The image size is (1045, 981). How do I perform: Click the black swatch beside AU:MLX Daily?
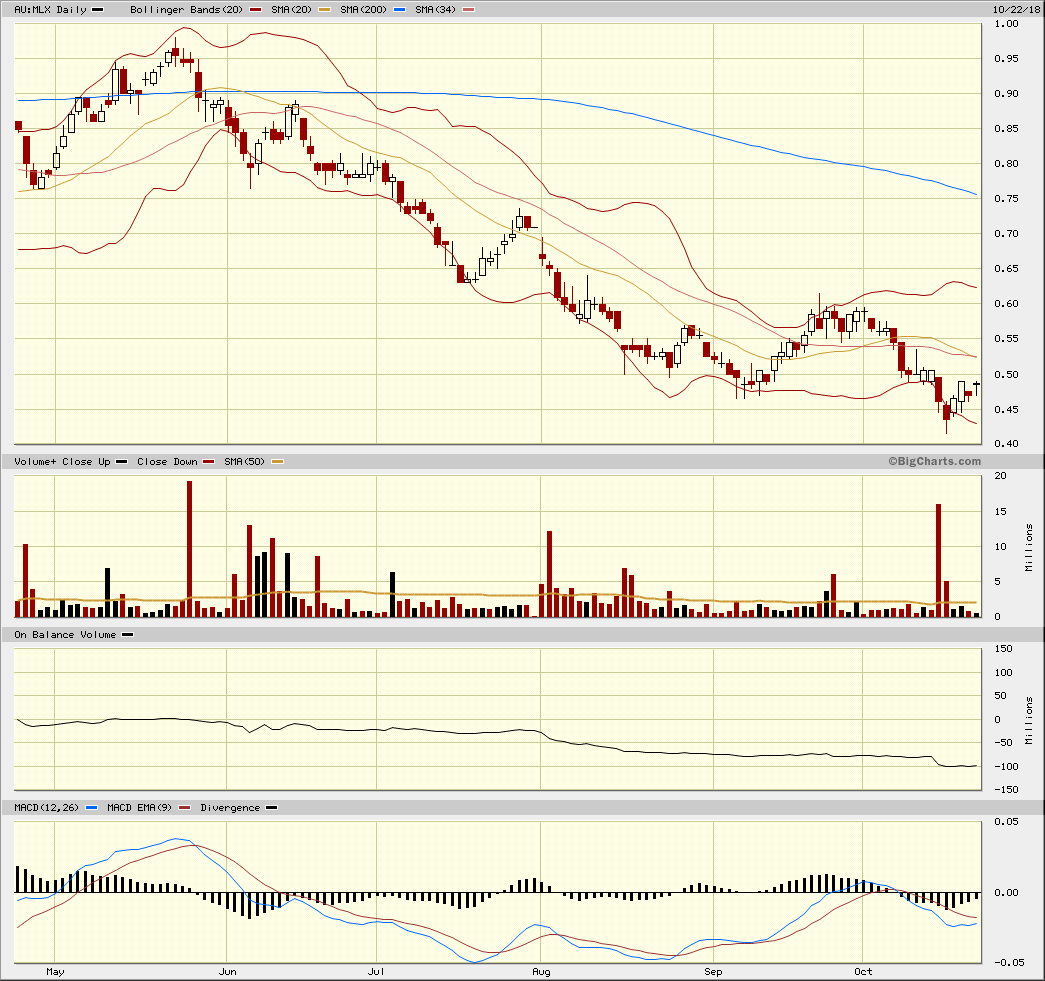coord(97,10)
